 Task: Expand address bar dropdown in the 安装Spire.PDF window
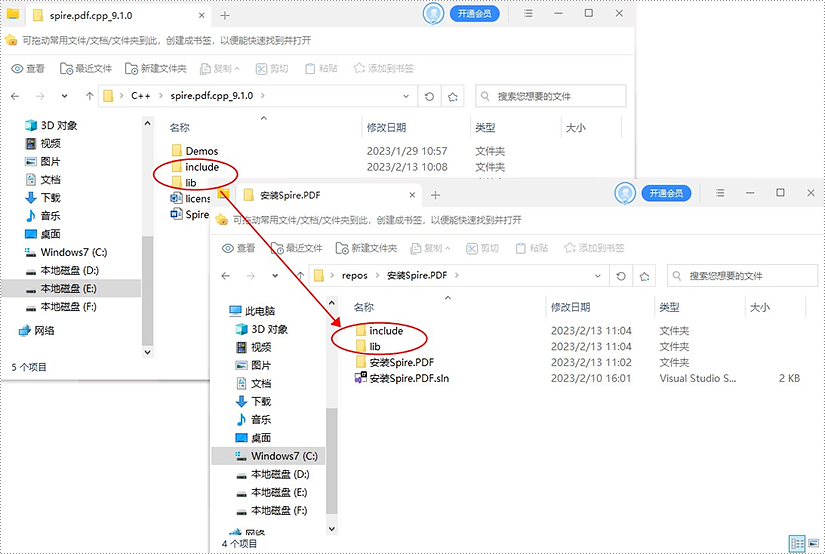(x=598, y=276)
